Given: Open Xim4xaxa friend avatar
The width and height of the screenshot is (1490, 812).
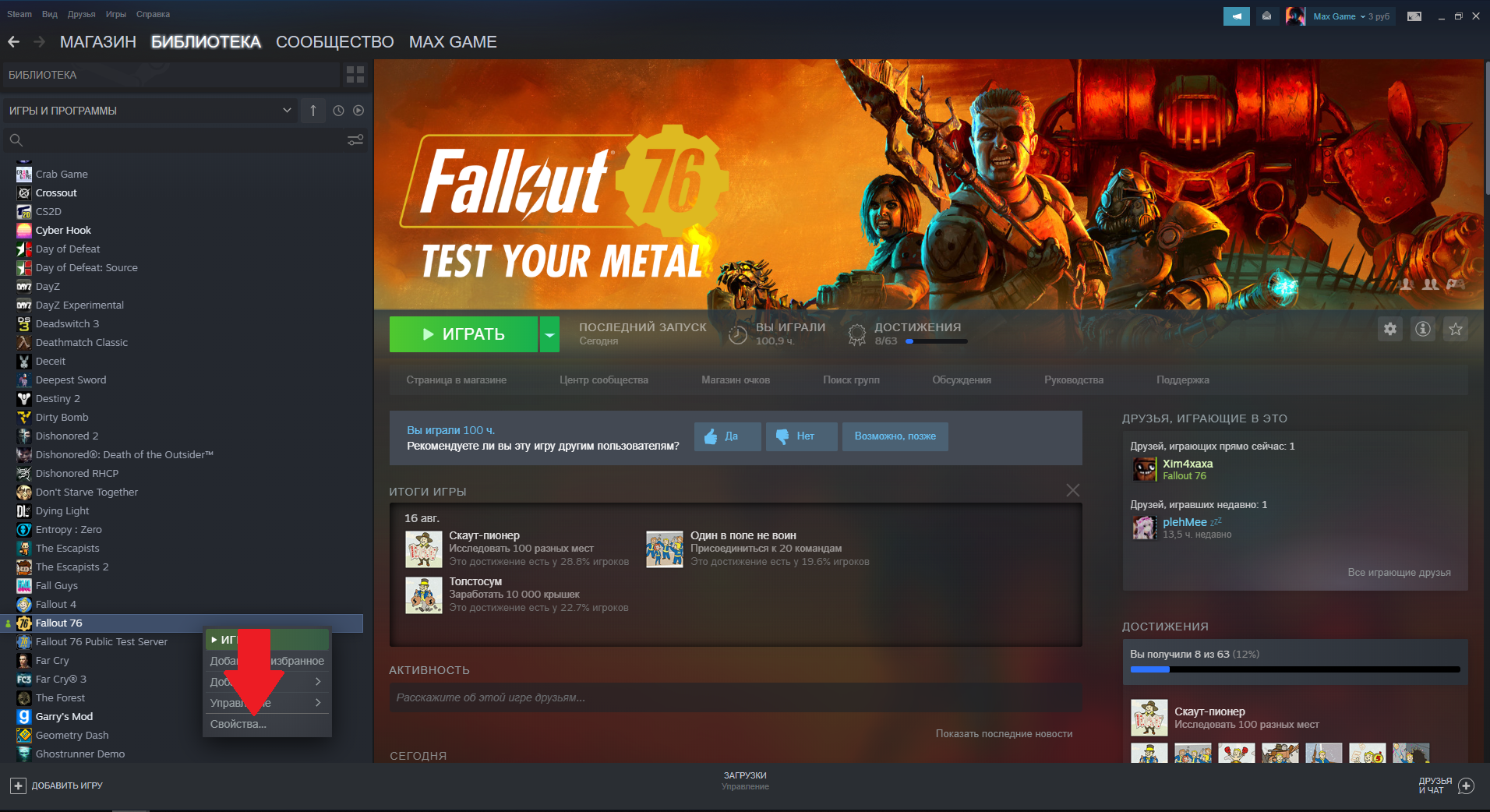Looking at the screenshot, I should coord(1145,469).
